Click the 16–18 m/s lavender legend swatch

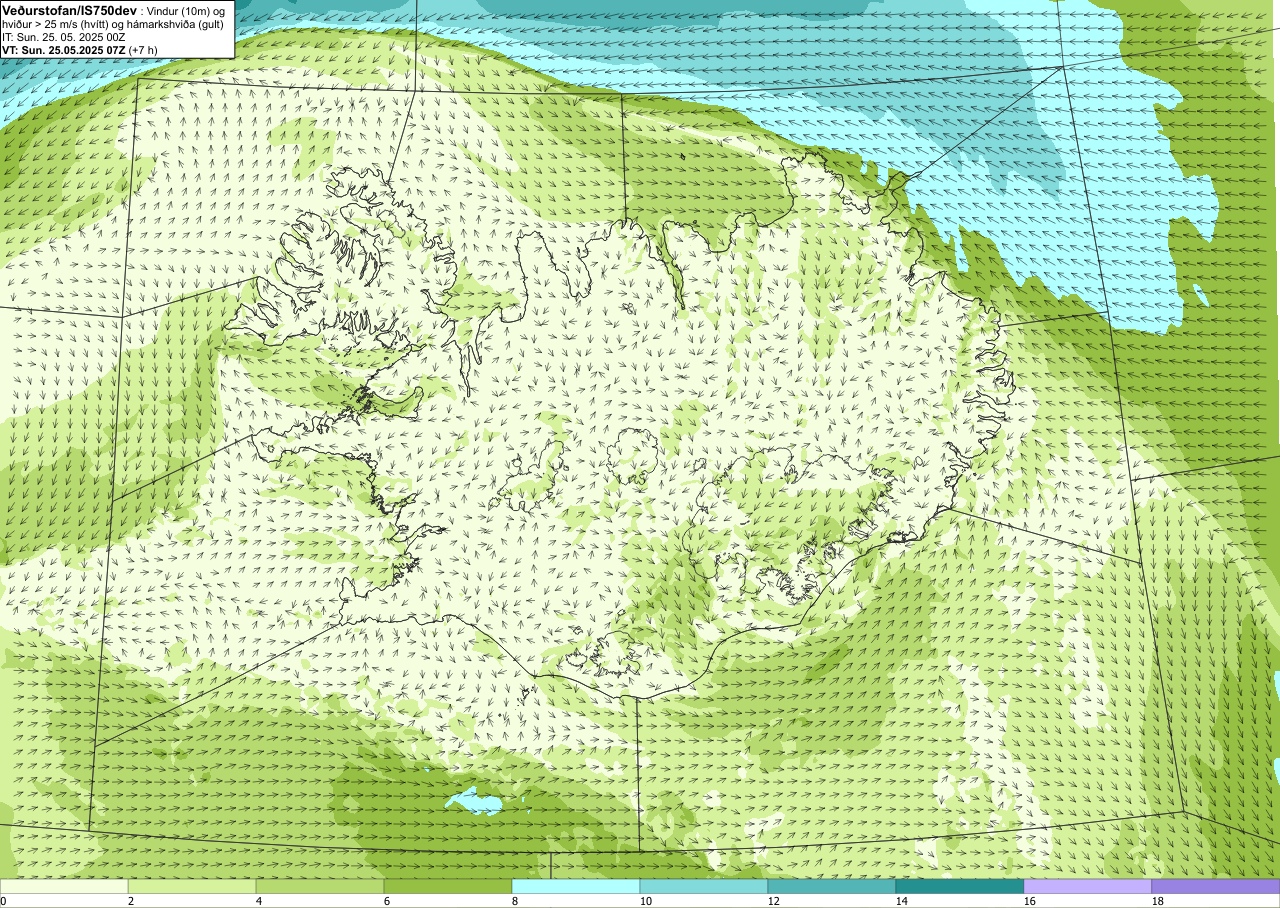coord(1088,887)
